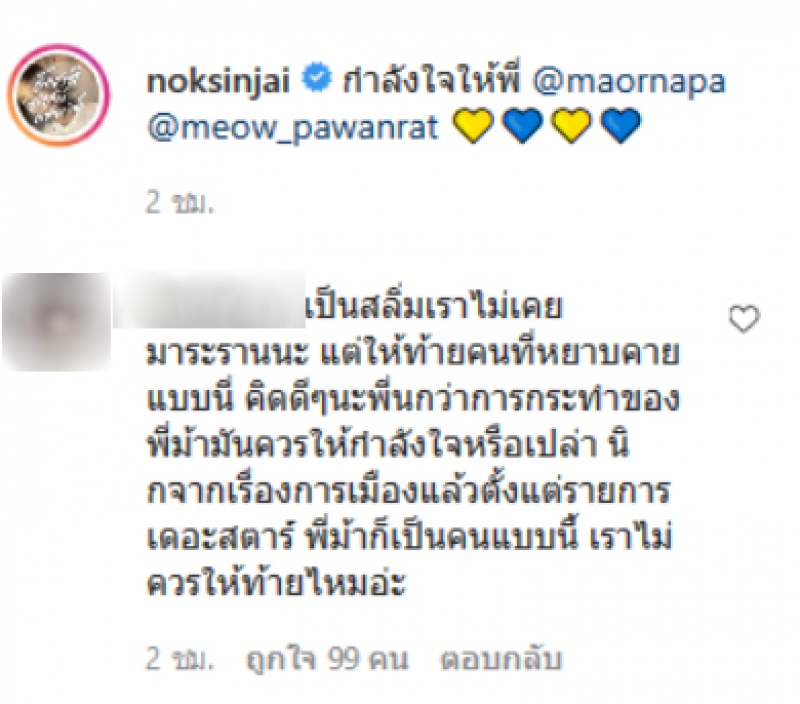Click the word เดอะสตาร์ in the comment
Image resolution: width=800 pixels, height=704 pixels.
click(219, 537)
